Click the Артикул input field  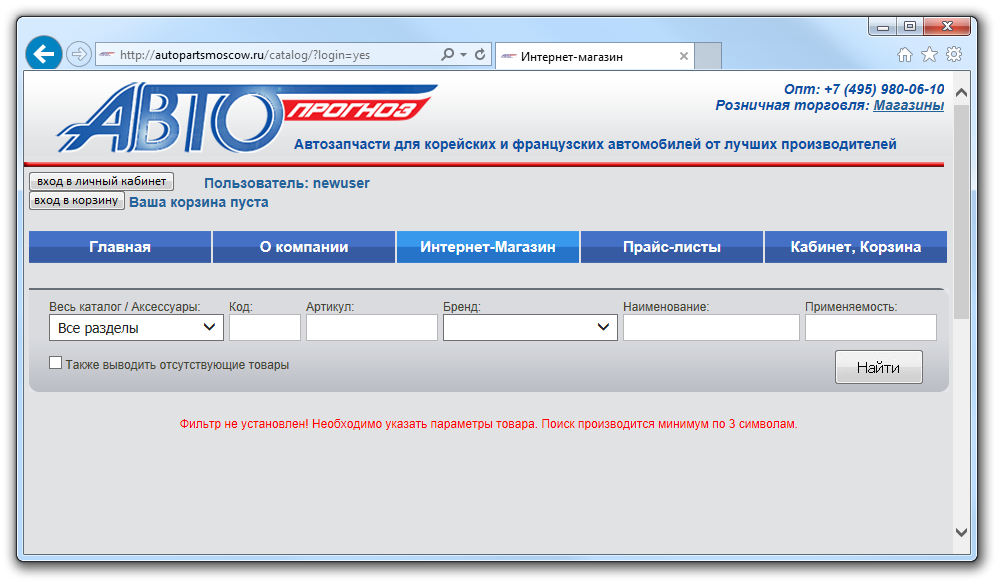tap(371, 327)
